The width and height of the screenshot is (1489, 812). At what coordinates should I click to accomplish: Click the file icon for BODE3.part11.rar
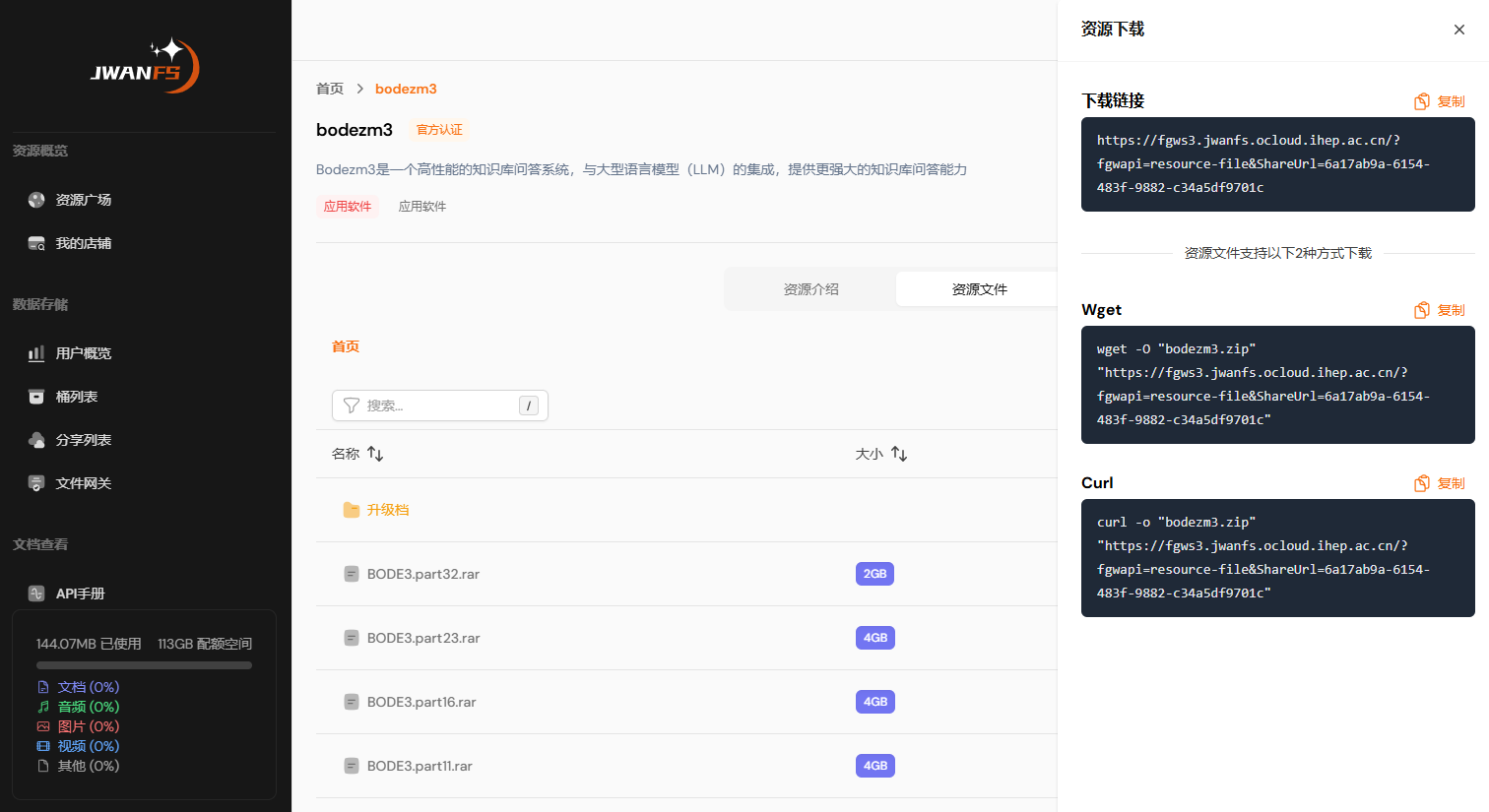[352, 766]
